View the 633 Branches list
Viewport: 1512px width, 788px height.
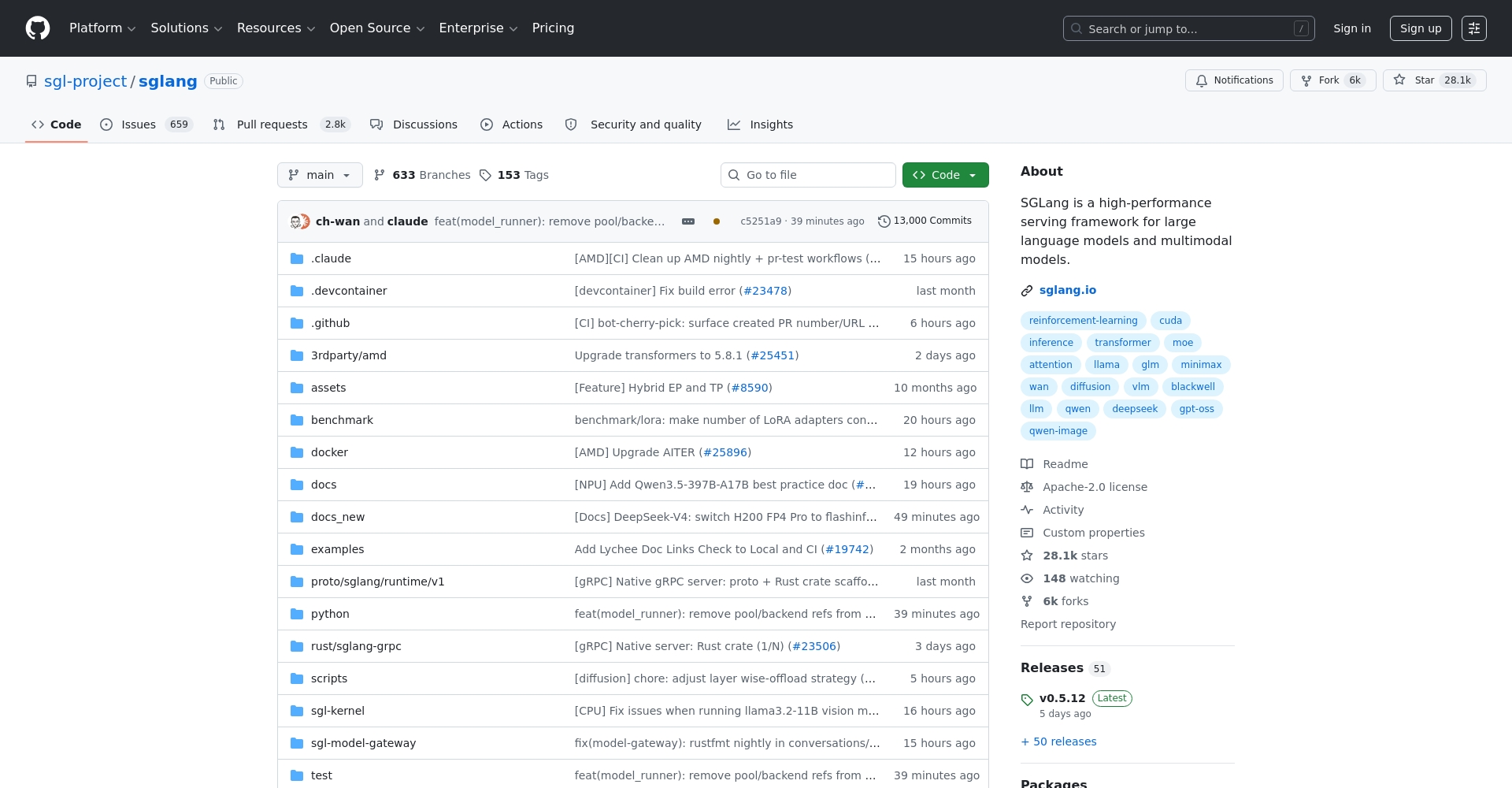click(421, 175)
